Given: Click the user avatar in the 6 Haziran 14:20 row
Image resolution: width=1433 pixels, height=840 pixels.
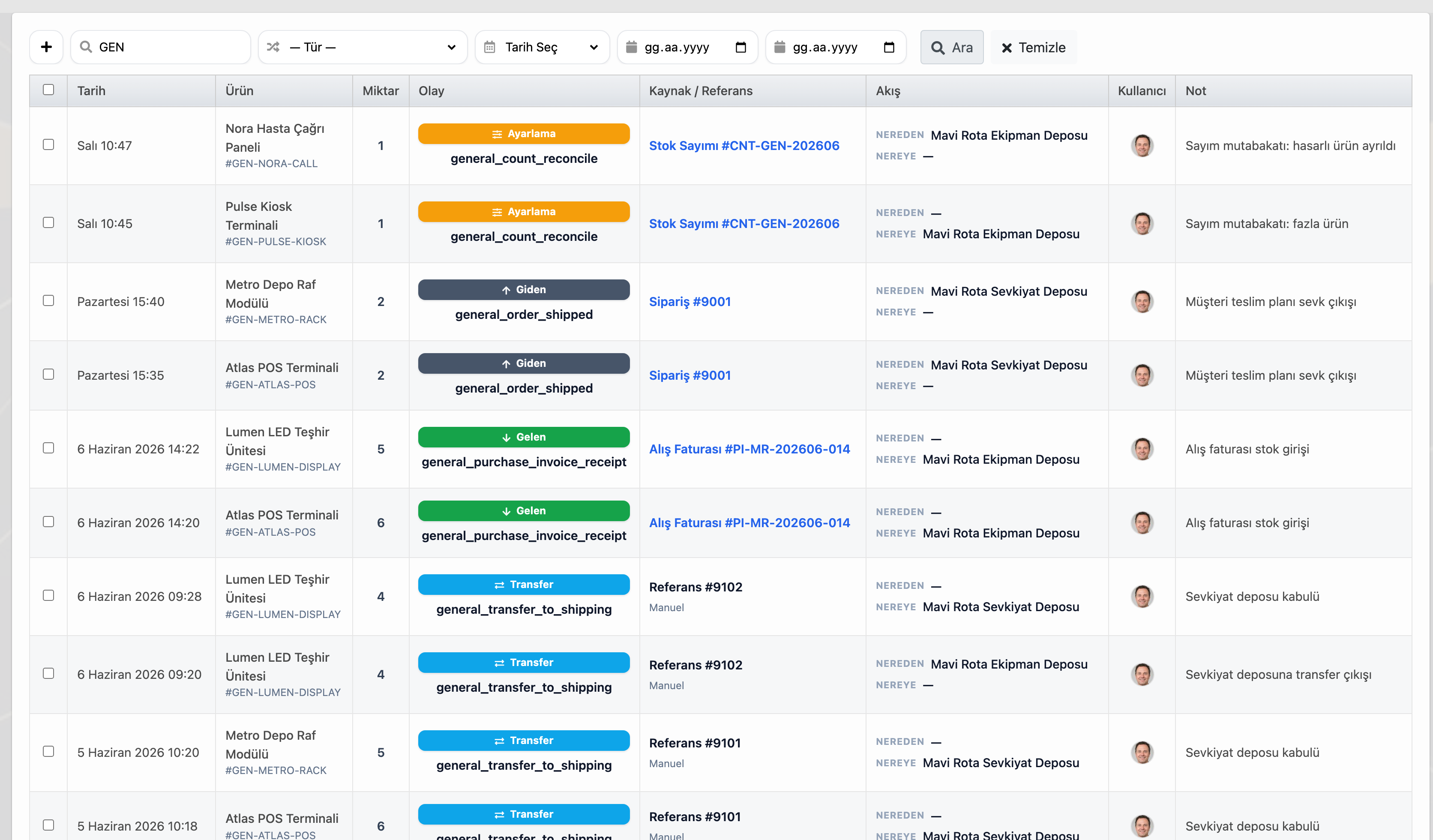Looking at the screenshot, I should 1142,523.
